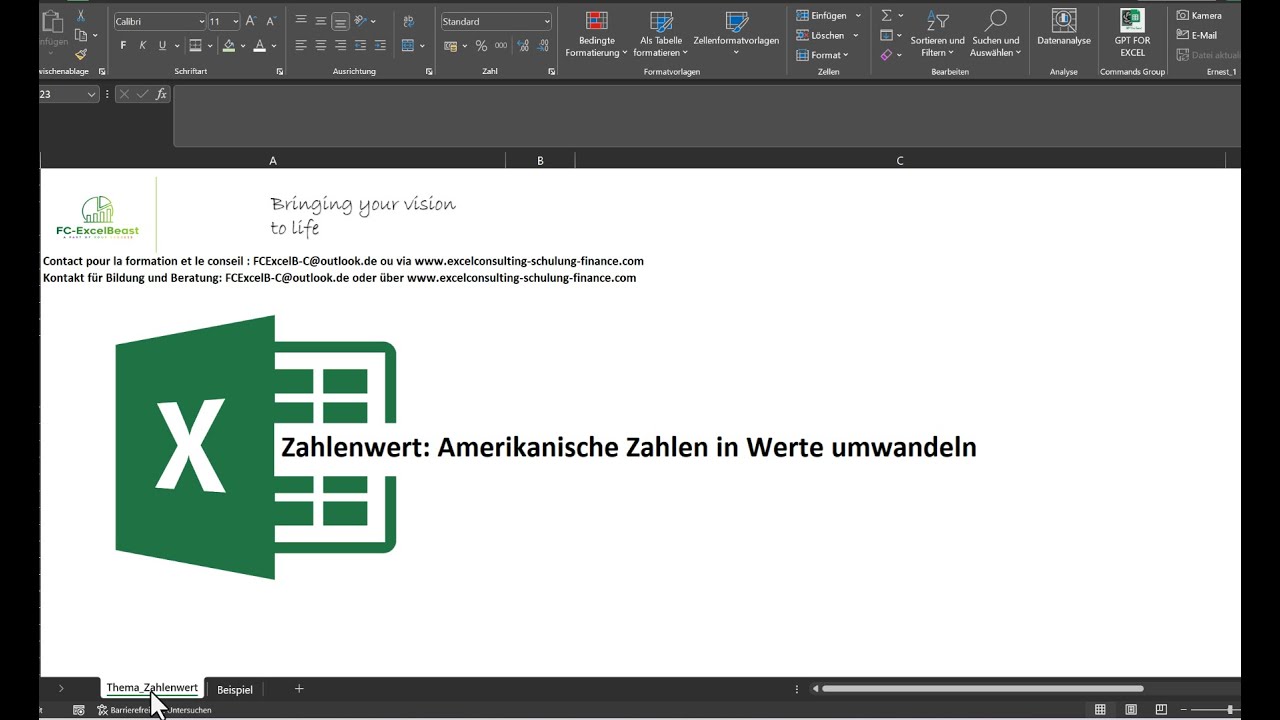Screen dimensions: 1280x720
Task: Toggle wrap text icon
Action: coord(408,21)
